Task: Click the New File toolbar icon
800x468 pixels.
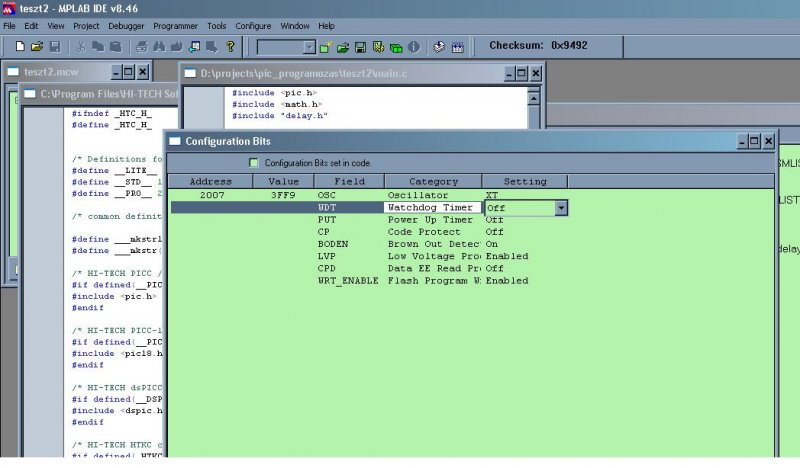Action: pos(20,46)
